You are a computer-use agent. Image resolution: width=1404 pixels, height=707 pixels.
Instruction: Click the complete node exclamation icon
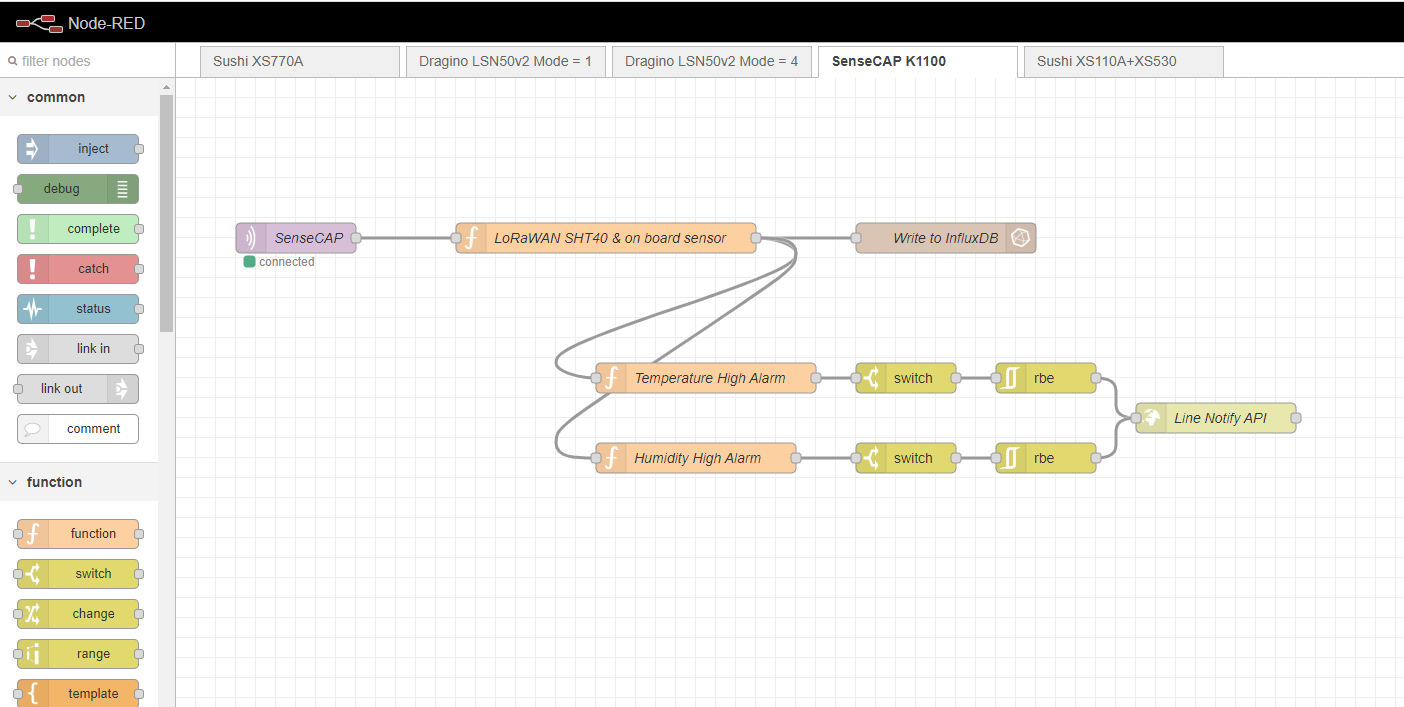pos(32,229)
